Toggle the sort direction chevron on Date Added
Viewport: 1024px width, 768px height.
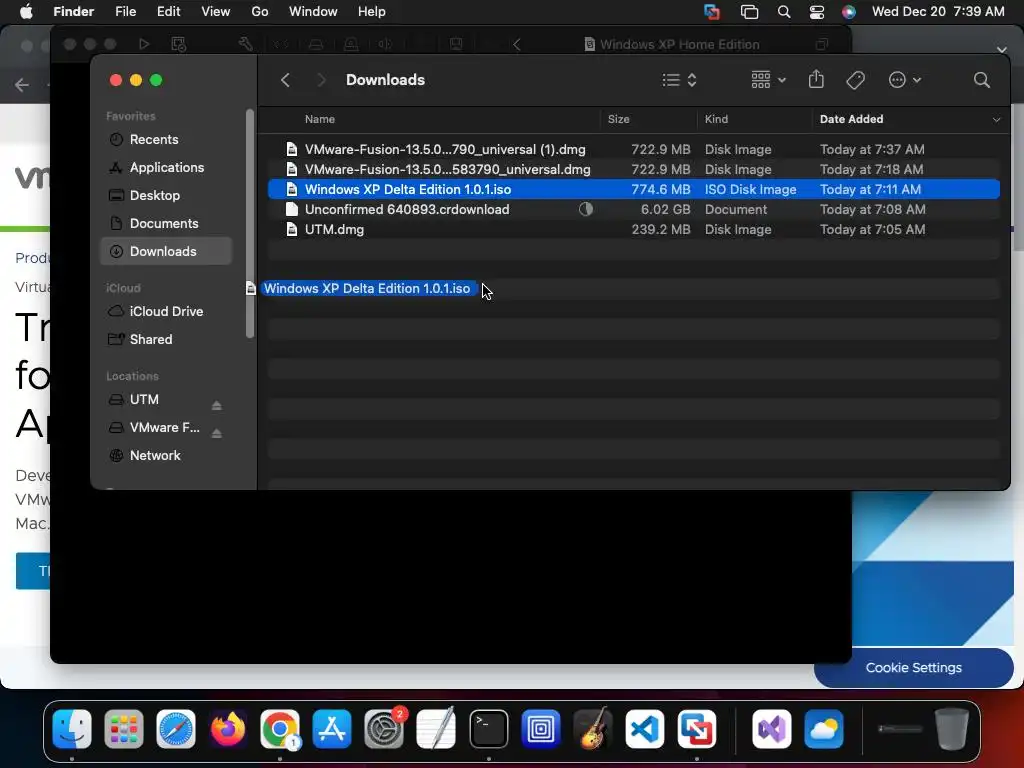996,120
